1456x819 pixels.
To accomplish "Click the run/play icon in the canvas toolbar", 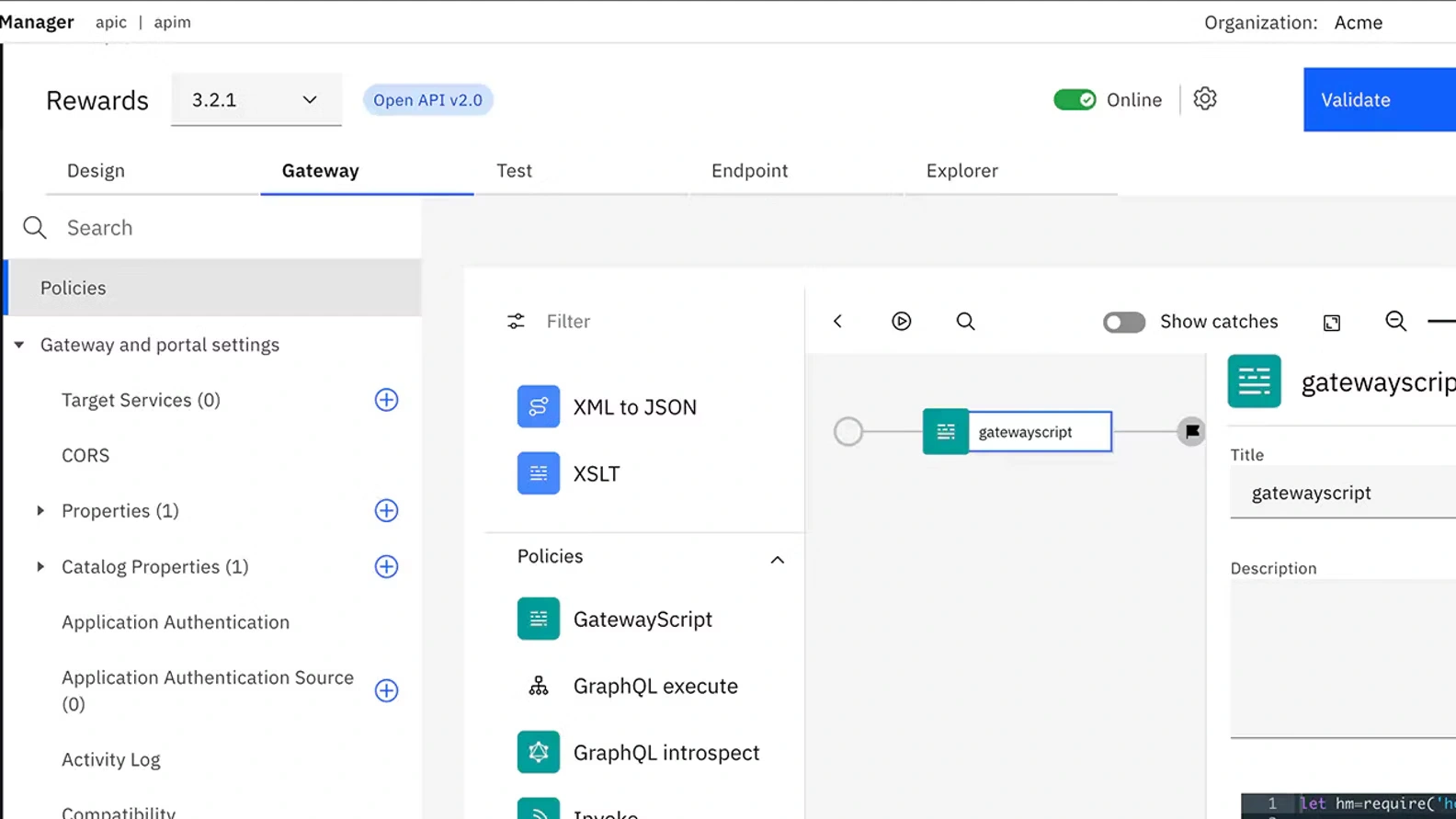I will point(901,321).
